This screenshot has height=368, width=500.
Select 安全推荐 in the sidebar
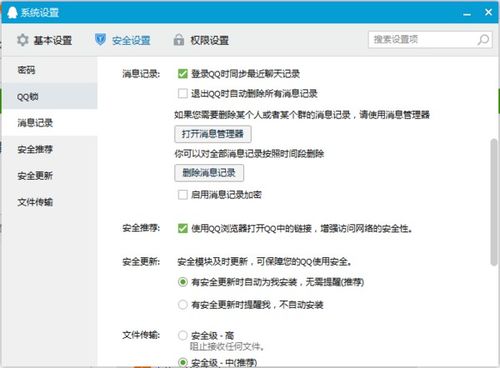[50, 149]
